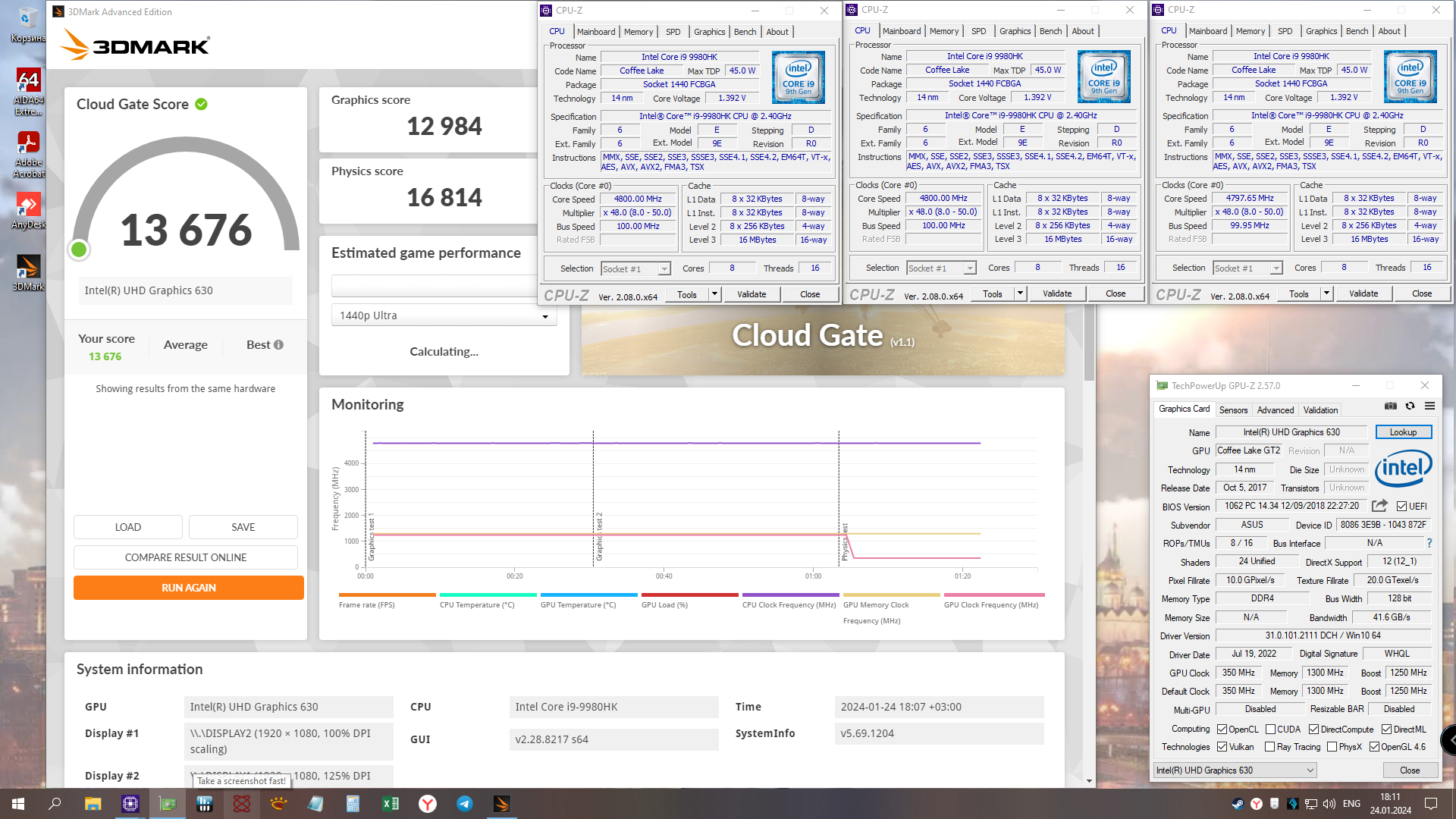The width and height of the screenshot is (1456, 819).
Task: Click the Steam icon in the system tray
Action: (x=1238, y=804)
